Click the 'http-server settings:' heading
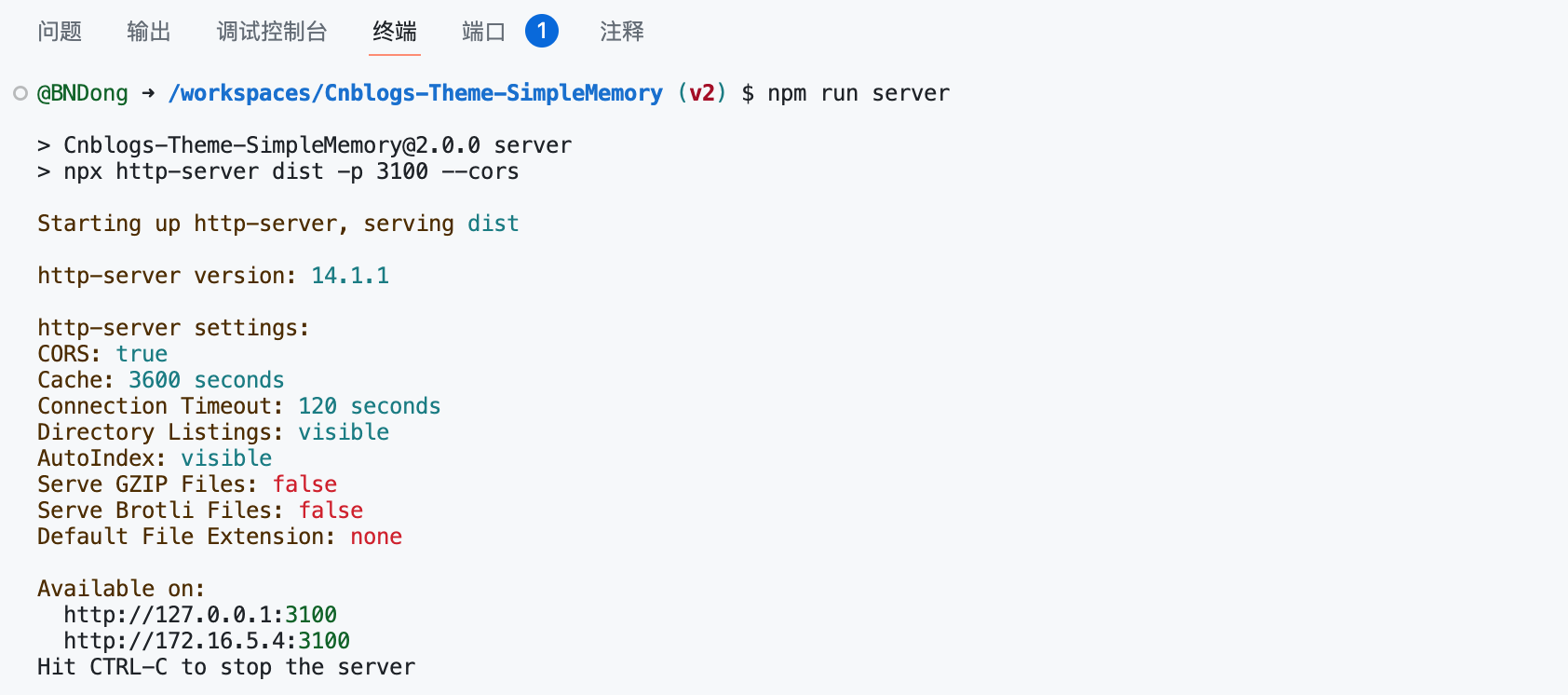1568x695 pixels. coord(173,328)
